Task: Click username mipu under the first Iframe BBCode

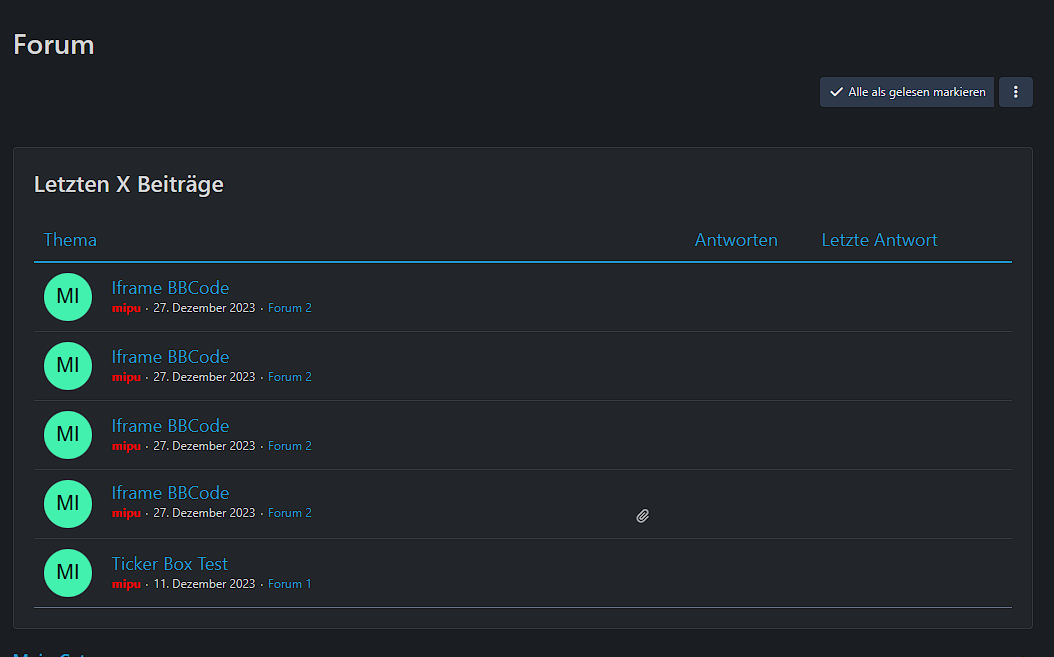Action: click(126, 308)
